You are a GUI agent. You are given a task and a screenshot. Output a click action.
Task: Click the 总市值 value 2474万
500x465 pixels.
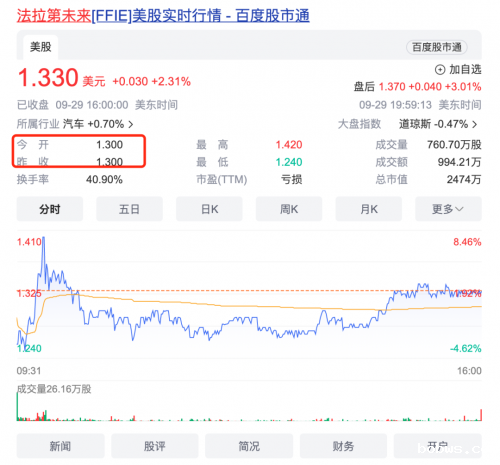click(464, 179)
